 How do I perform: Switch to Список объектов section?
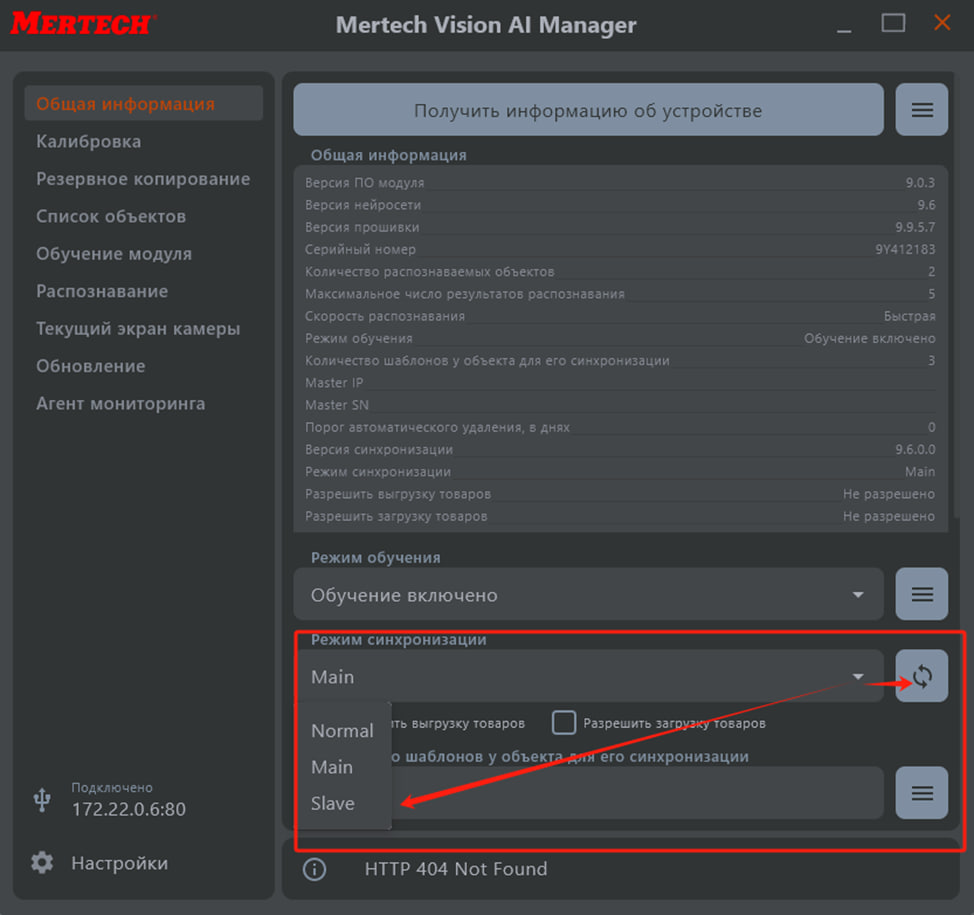click(111, 216)
